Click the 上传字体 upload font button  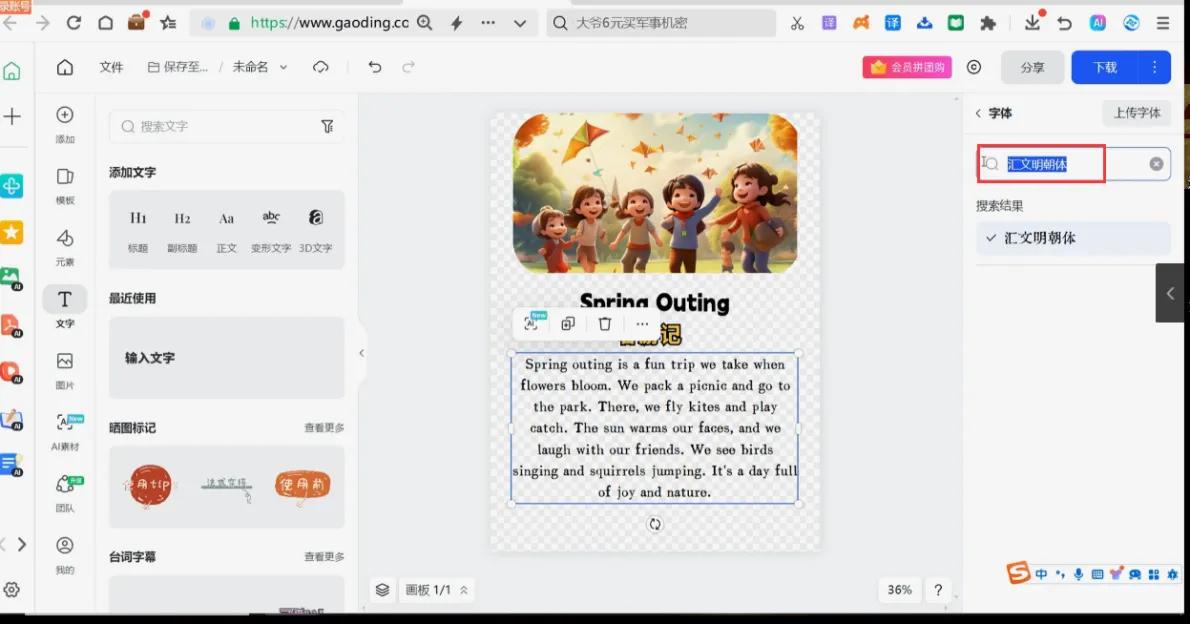pyautogui.click(x=1136, y=113)
